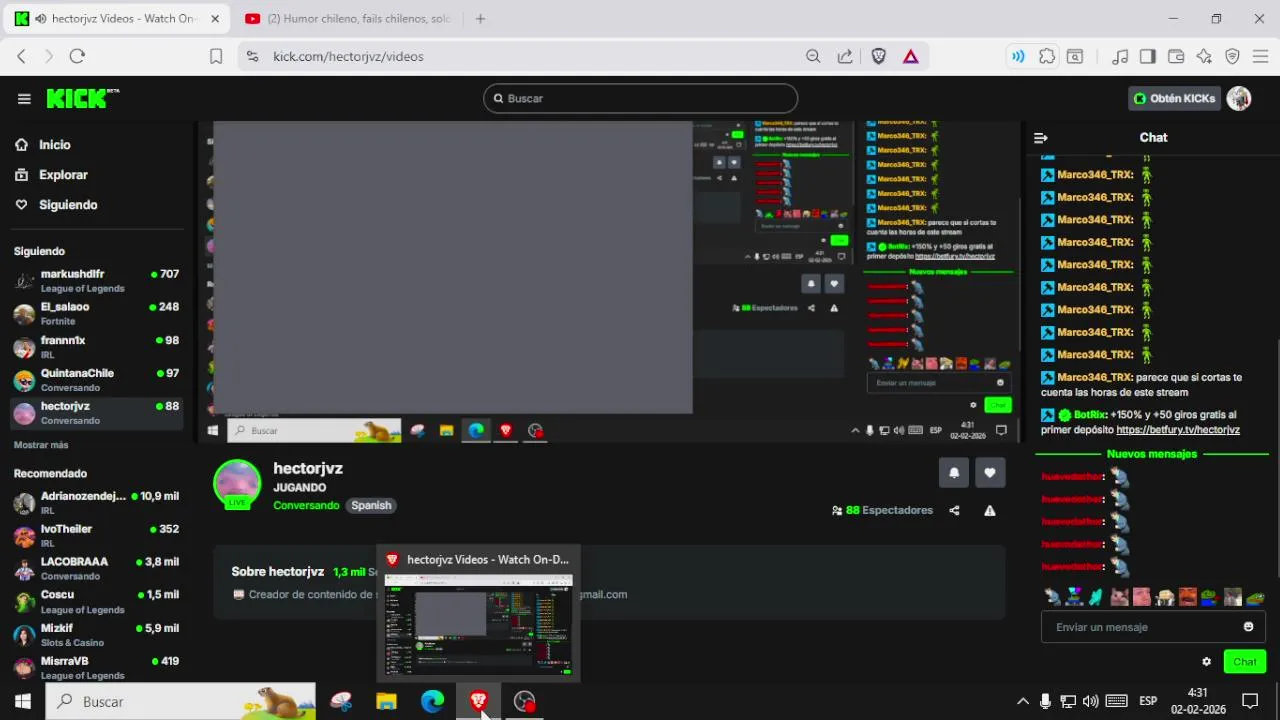Click the zoom out magnifier in address bar

[x=813, y=57]
